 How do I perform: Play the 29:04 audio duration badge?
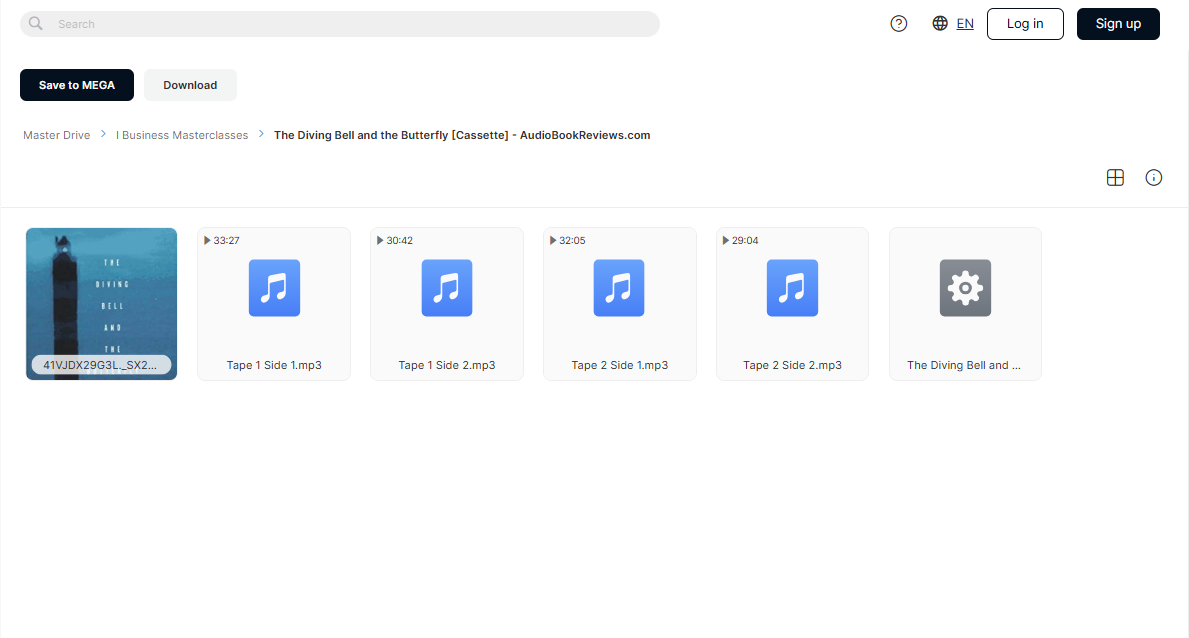click(x=740, y=240)
